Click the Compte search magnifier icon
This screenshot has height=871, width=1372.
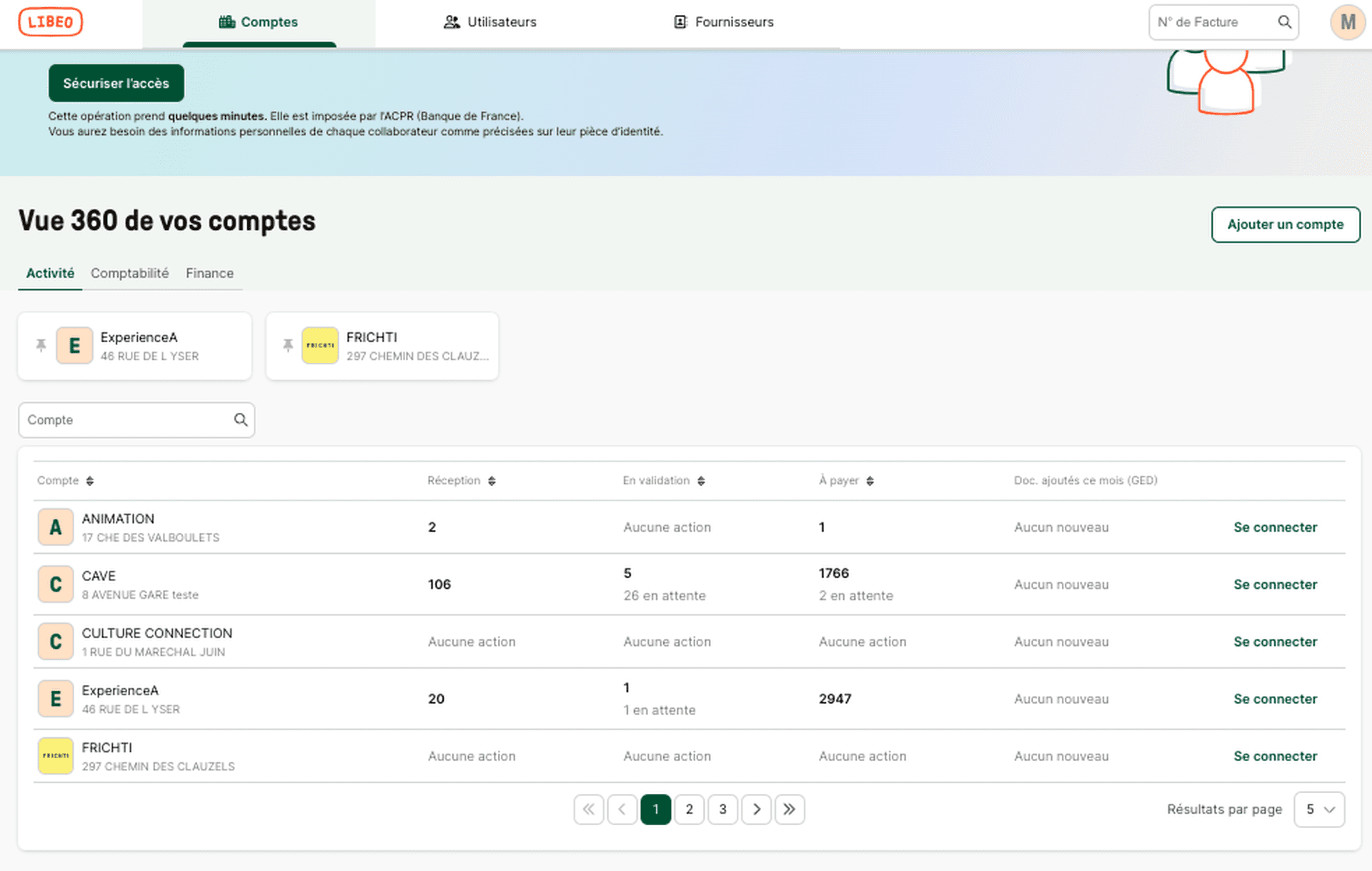(241, 420)
